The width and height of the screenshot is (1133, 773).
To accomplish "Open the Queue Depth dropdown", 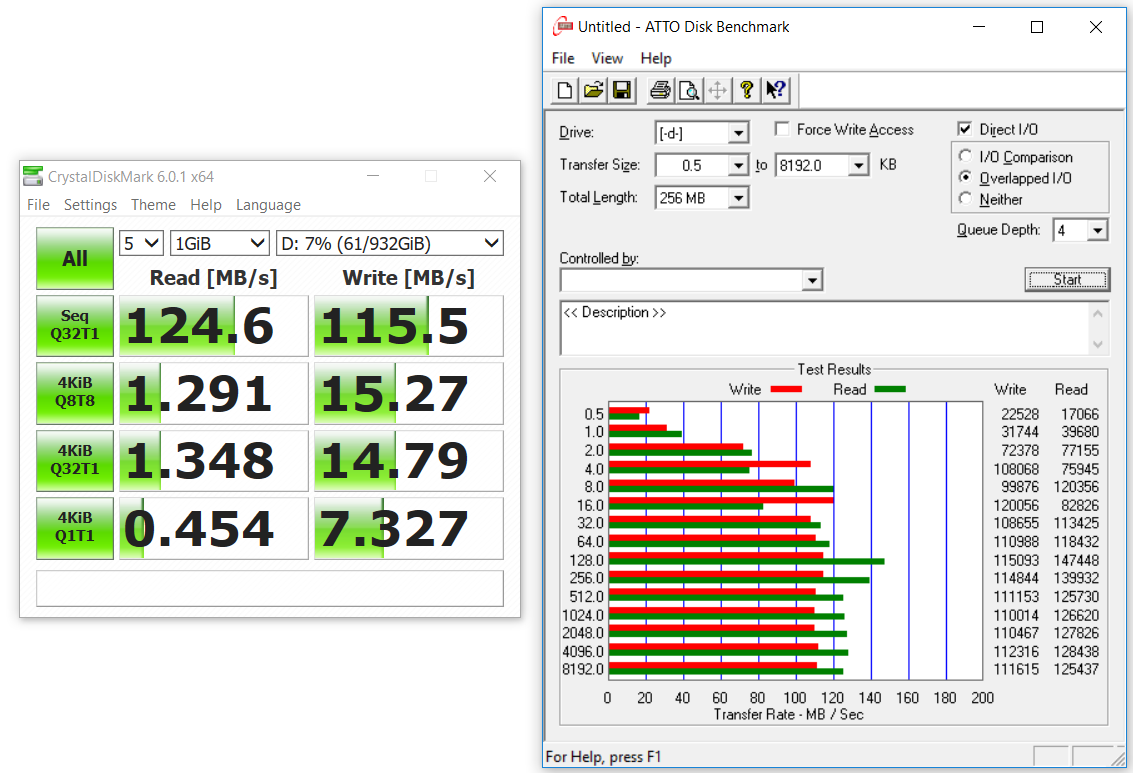I will click(1098, 230).
